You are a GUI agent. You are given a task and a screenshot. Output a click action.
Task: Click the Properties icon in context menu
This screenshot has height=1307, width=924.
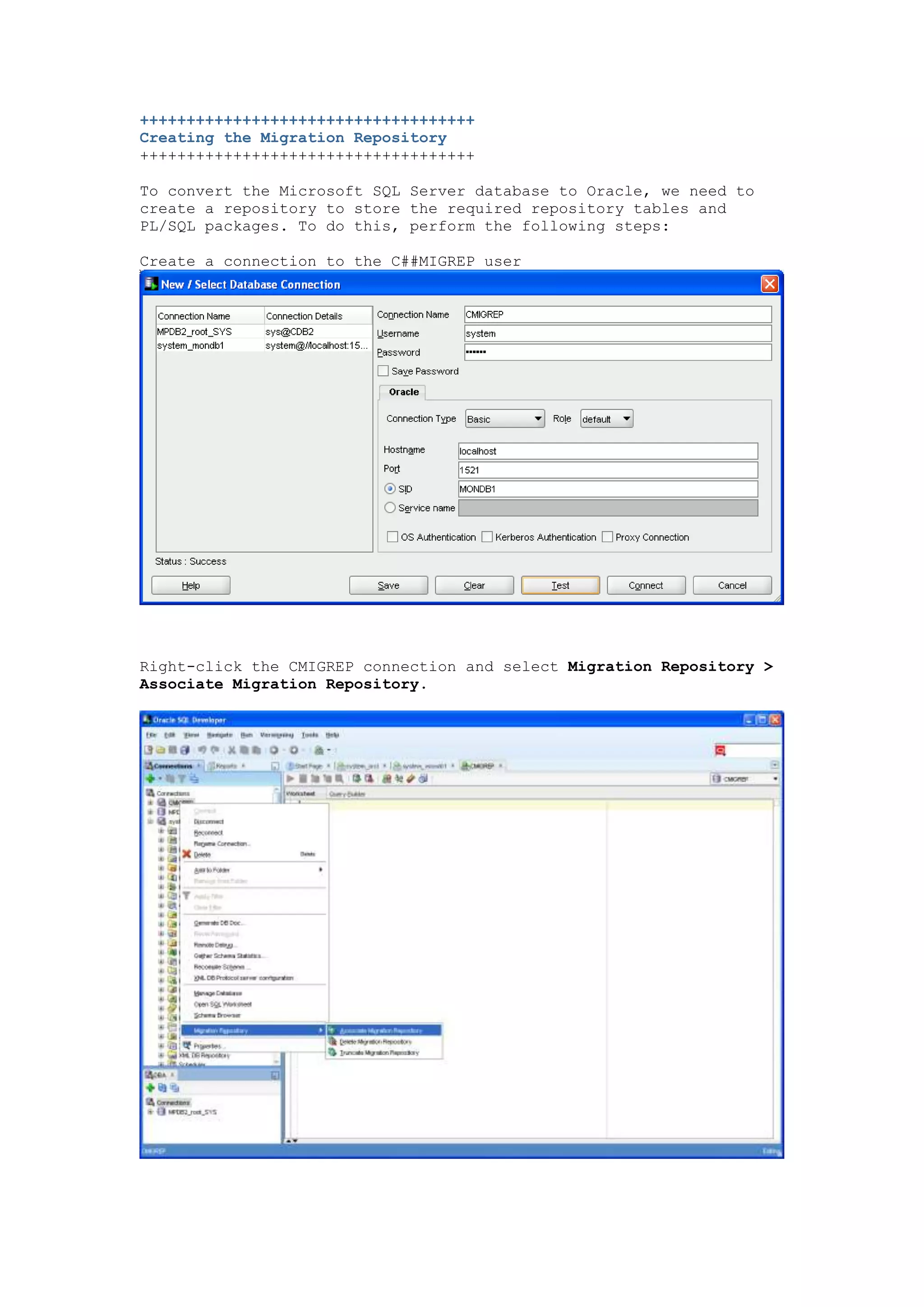tap(187, 1046)
